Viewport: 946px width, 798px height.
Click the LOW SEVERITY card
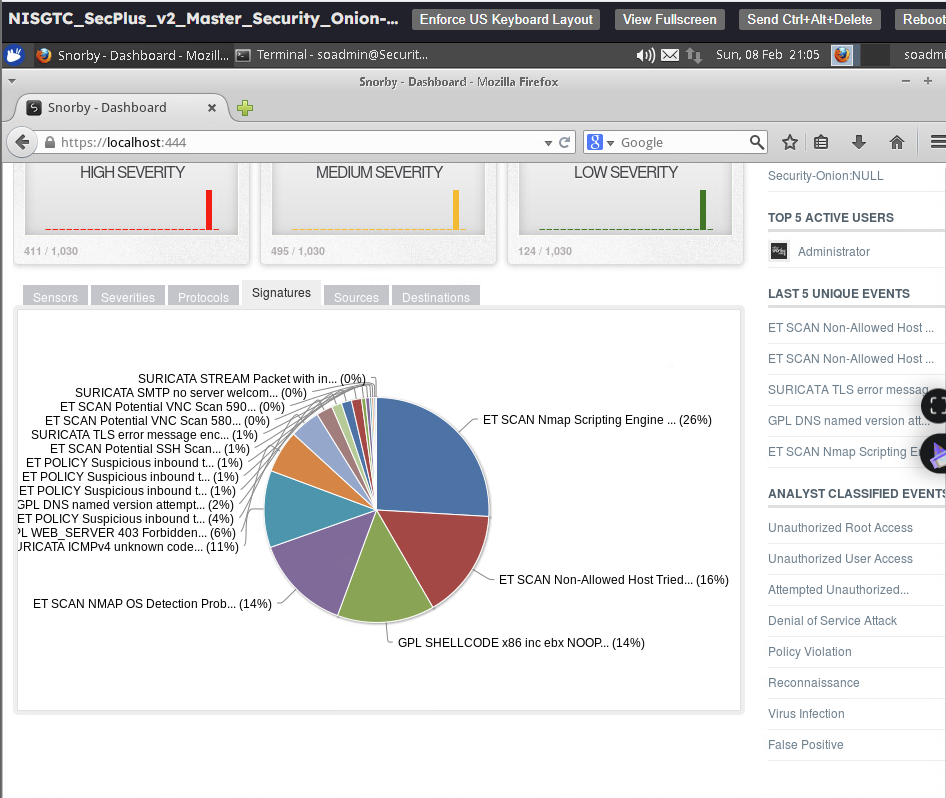click(625, 213)
